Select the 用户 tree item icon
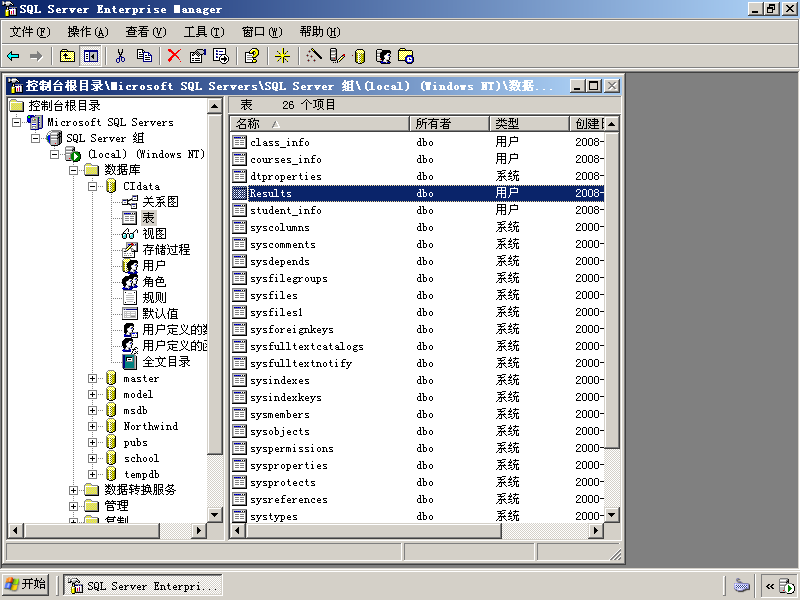 click(130, 266)
